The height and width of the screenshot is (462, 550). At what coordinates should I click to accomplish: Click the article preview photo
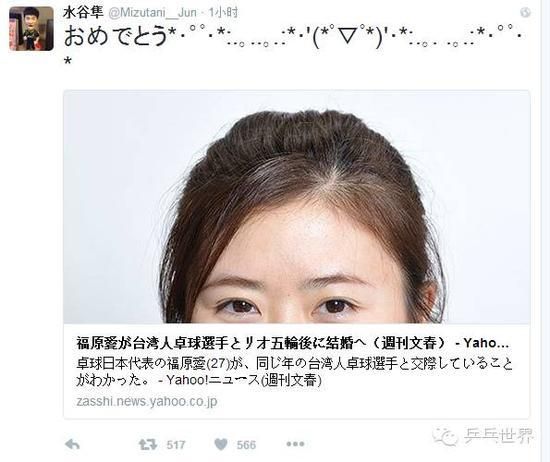(x=297, y=207)
